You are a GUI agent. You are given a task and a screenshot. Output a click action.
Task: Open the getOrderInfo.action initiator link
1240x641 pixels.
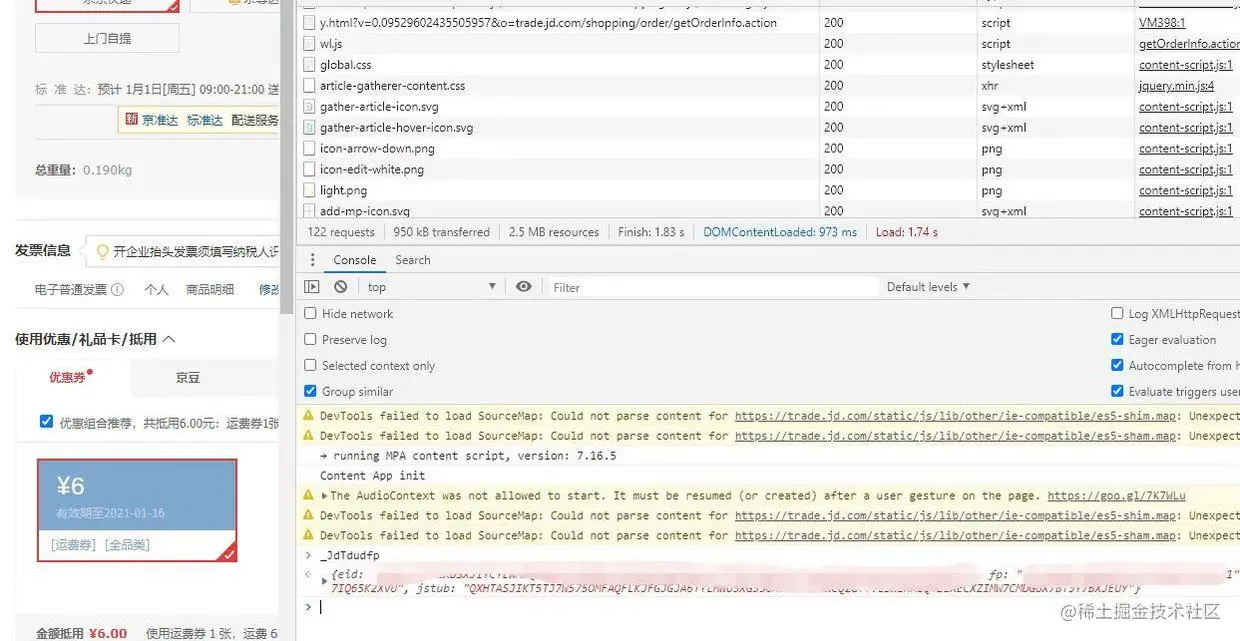pos(1189,44)
